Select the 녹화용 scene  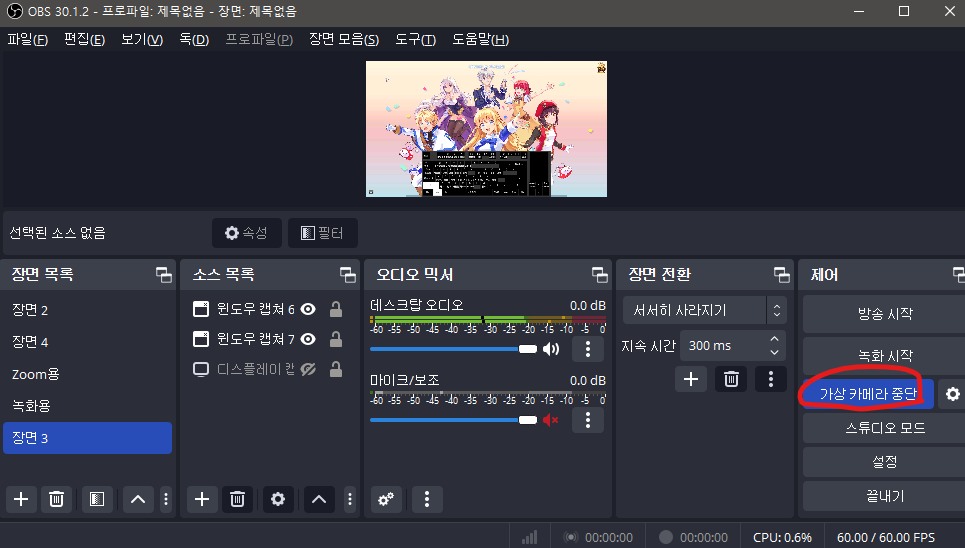(x=87, y=406)
